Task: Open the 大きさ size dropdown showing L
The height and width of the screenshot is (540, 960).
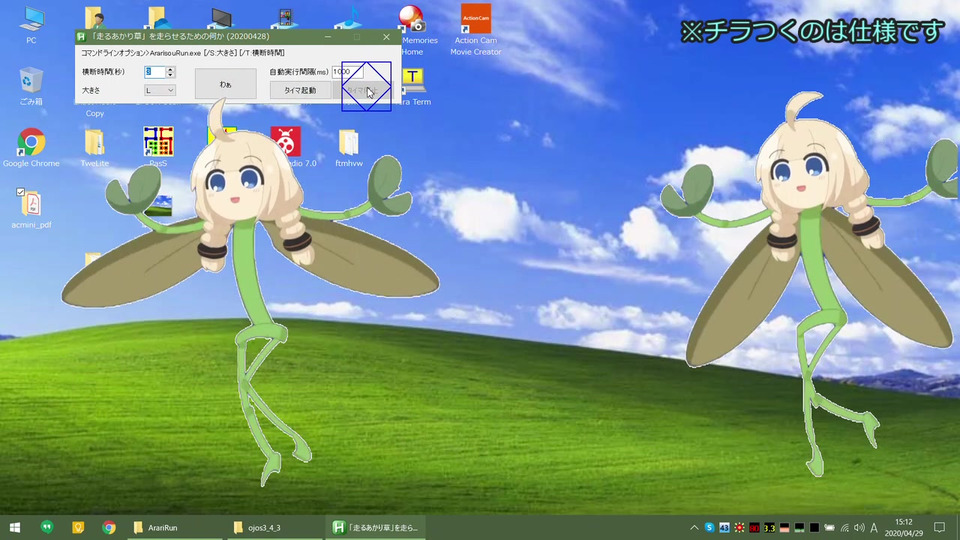Action: tap(160, 91)
